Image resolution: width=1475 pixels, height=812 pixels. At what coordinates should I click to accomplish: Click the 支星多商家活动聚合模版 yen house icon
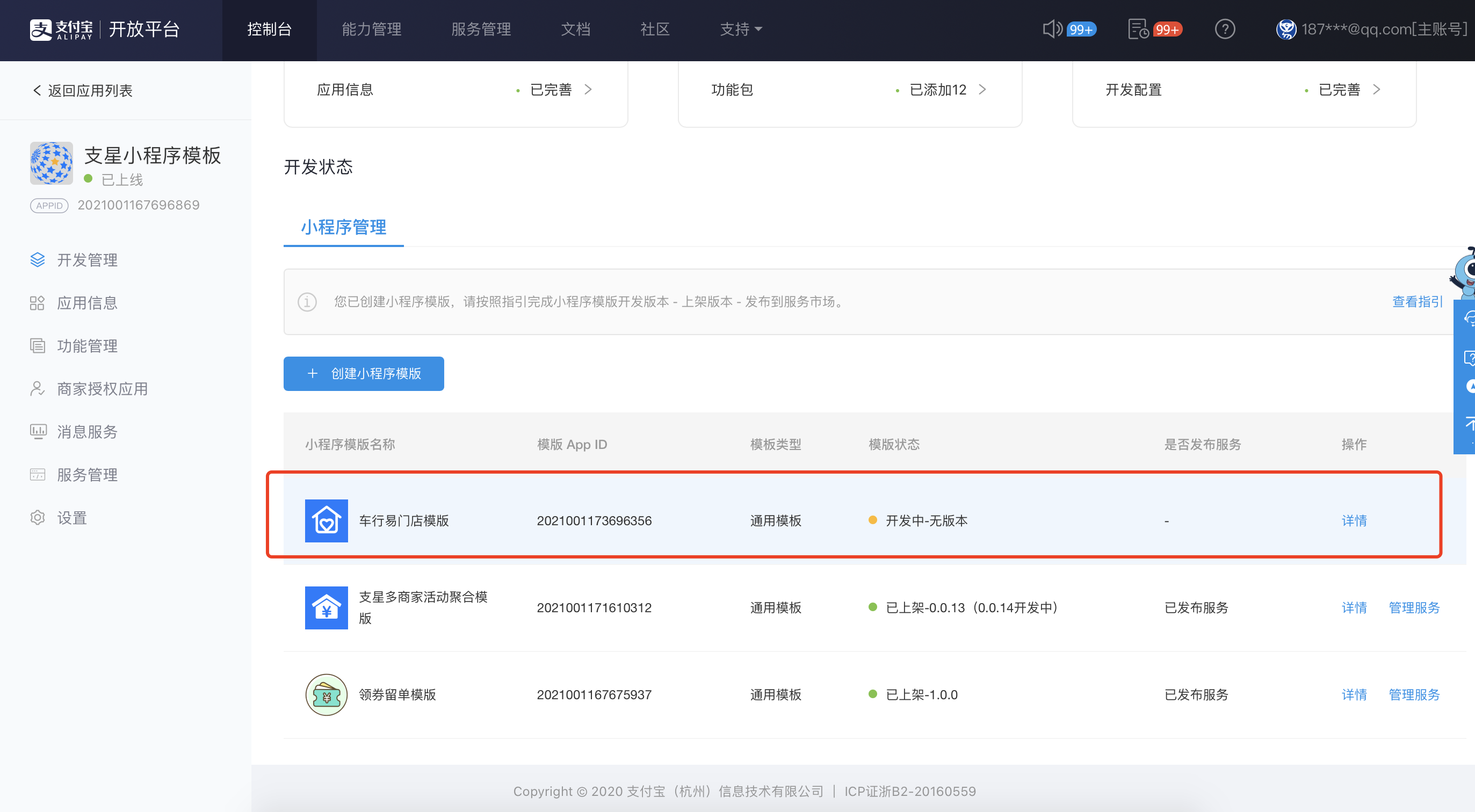[327, 607]
